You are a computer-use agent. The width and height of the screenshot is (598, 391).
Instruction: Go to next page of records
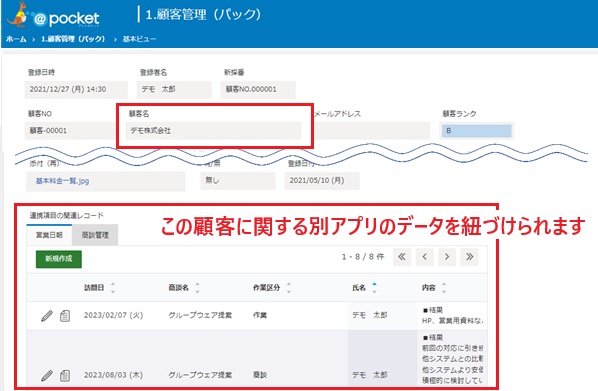tap(447, 257)
